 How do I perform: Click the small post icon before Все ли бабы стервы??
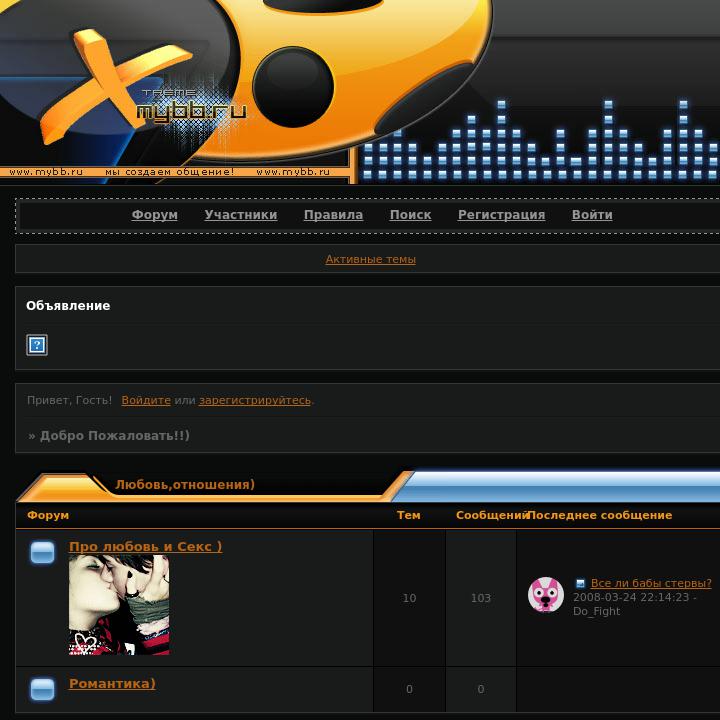pos(580,583)
